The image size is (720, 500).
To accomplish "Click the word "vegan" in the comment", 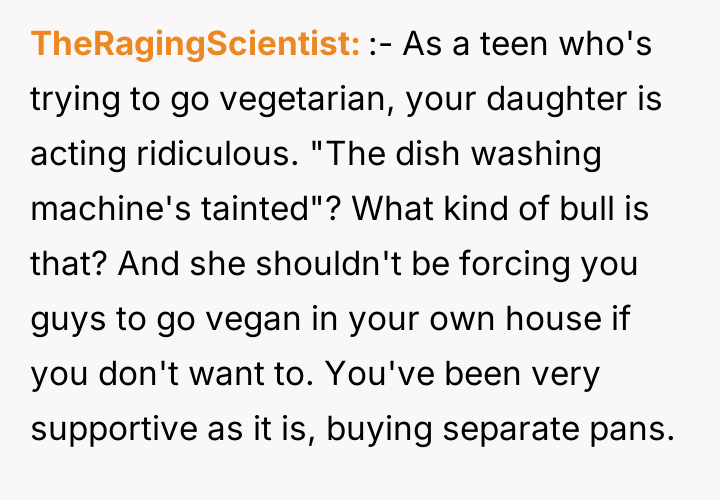I will pyautogui.click(x=217, y=320).
